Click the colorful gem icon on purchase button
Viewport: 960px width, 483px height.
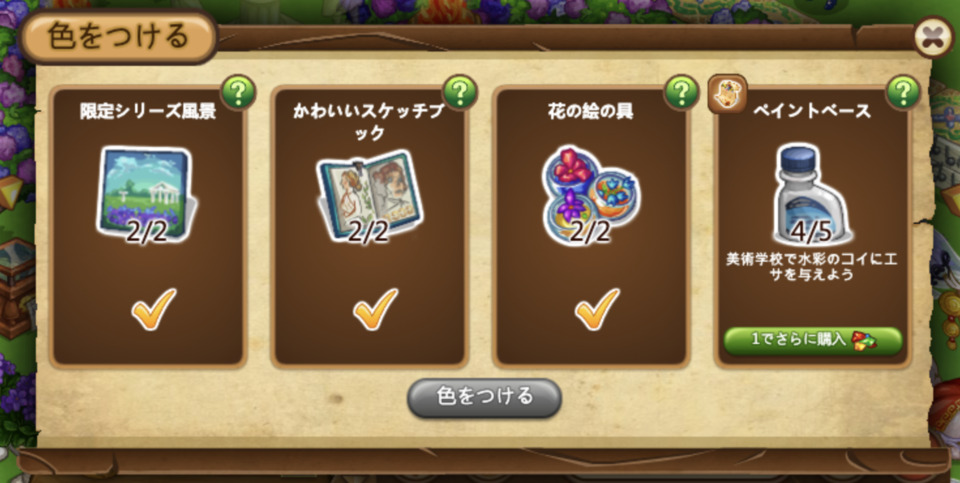[x=864, y=340]
